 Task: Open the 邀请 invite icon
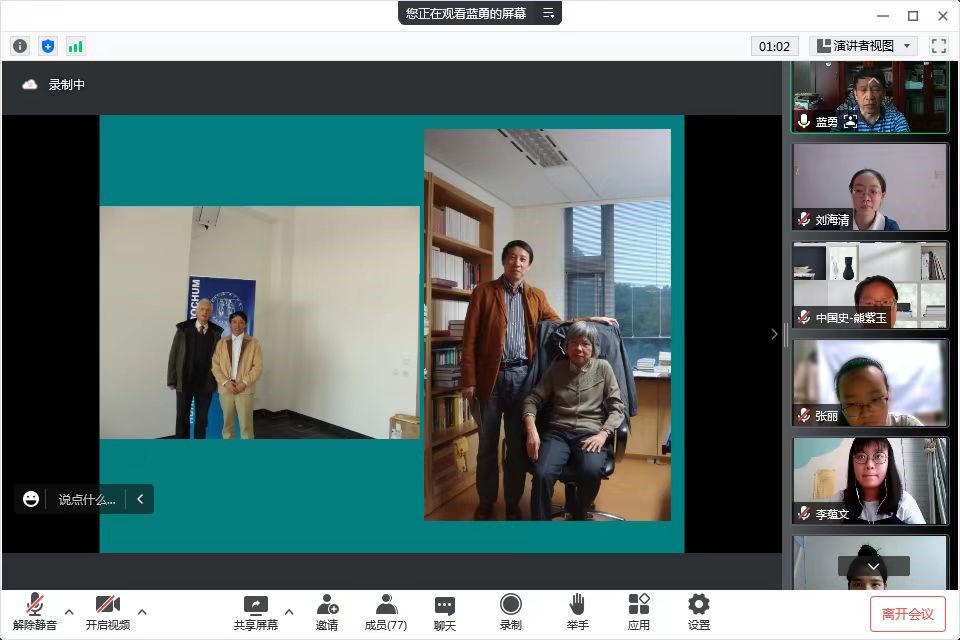327,611
